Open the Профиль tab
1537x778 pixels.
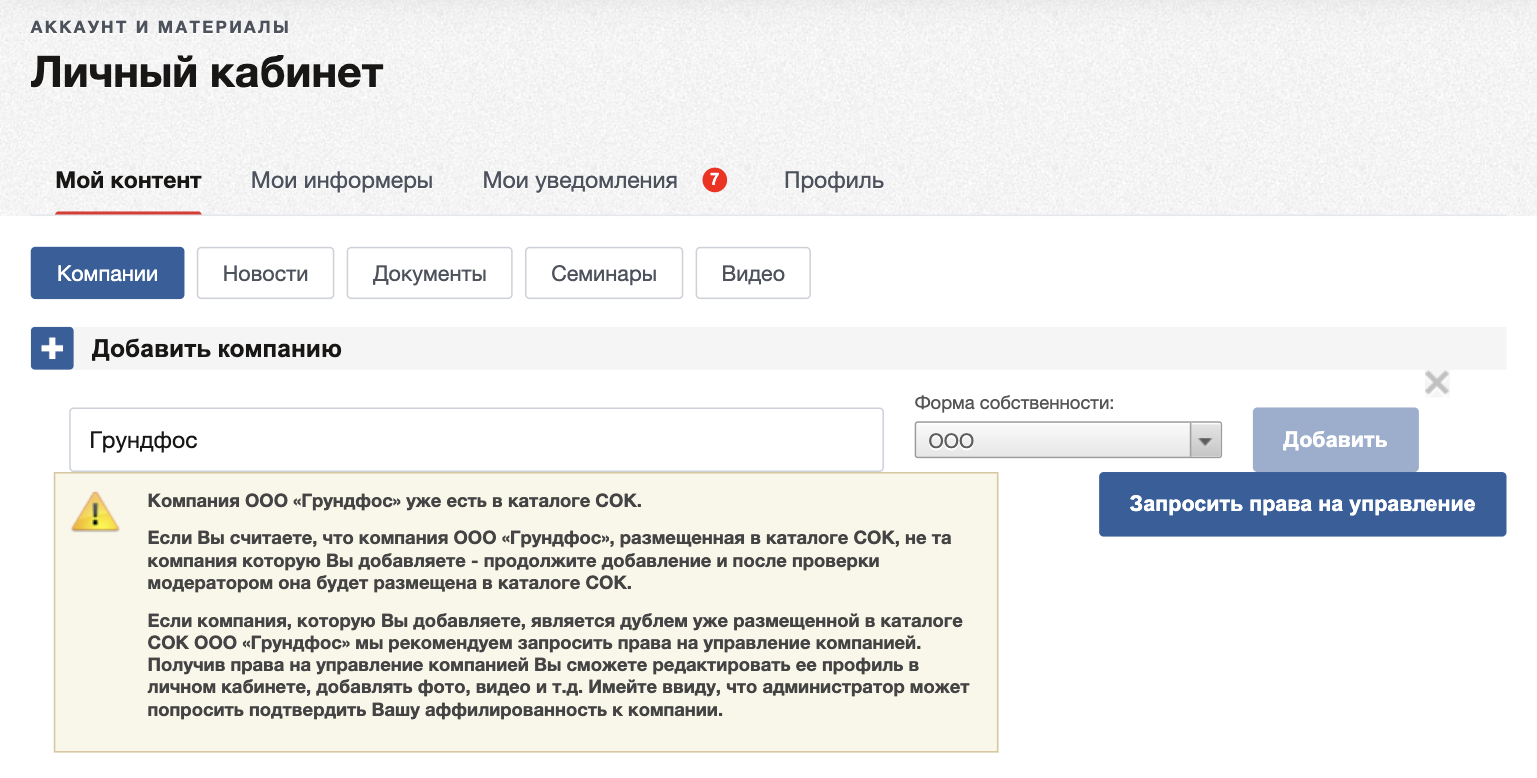point(834,181)
